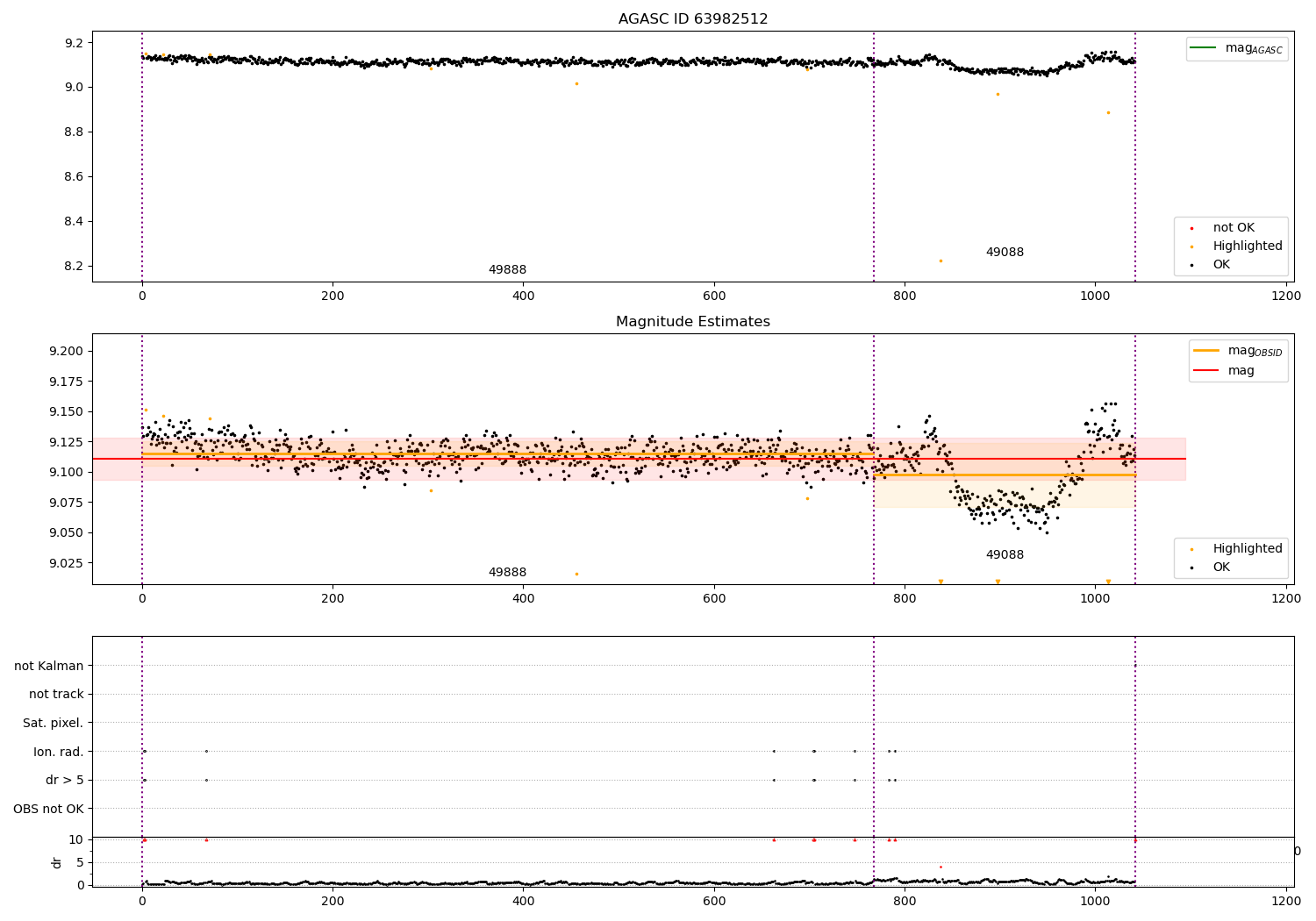
Task: Click observation label 49888 in Magnitude Estimates plot
Action: click(x=507, y=572)
